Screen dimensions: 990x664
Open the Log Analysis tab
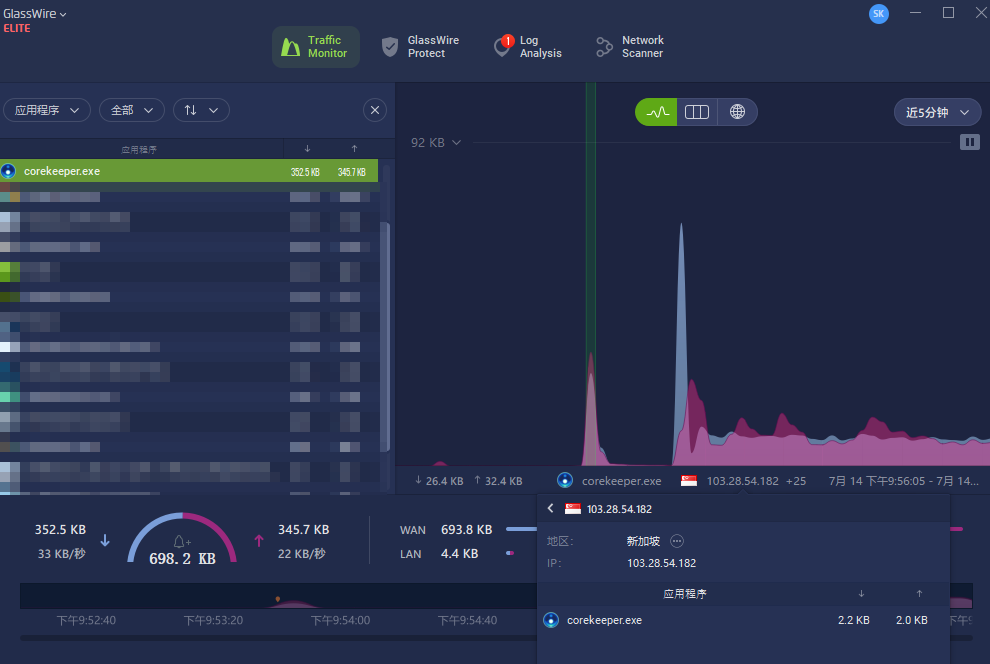(x=528, y=47)
